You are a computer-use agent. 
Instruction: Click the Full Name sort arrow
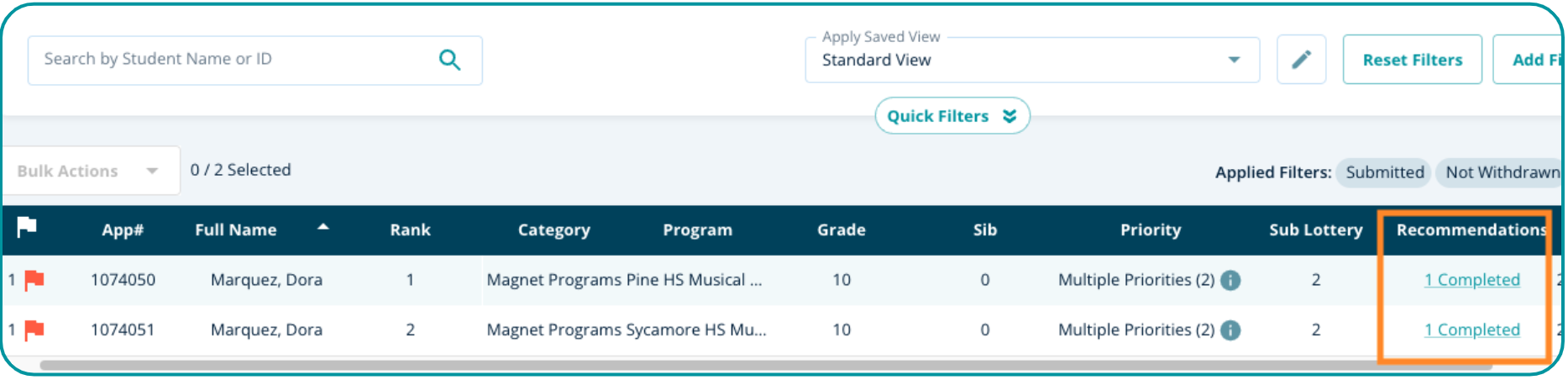(x=323, y=228)
